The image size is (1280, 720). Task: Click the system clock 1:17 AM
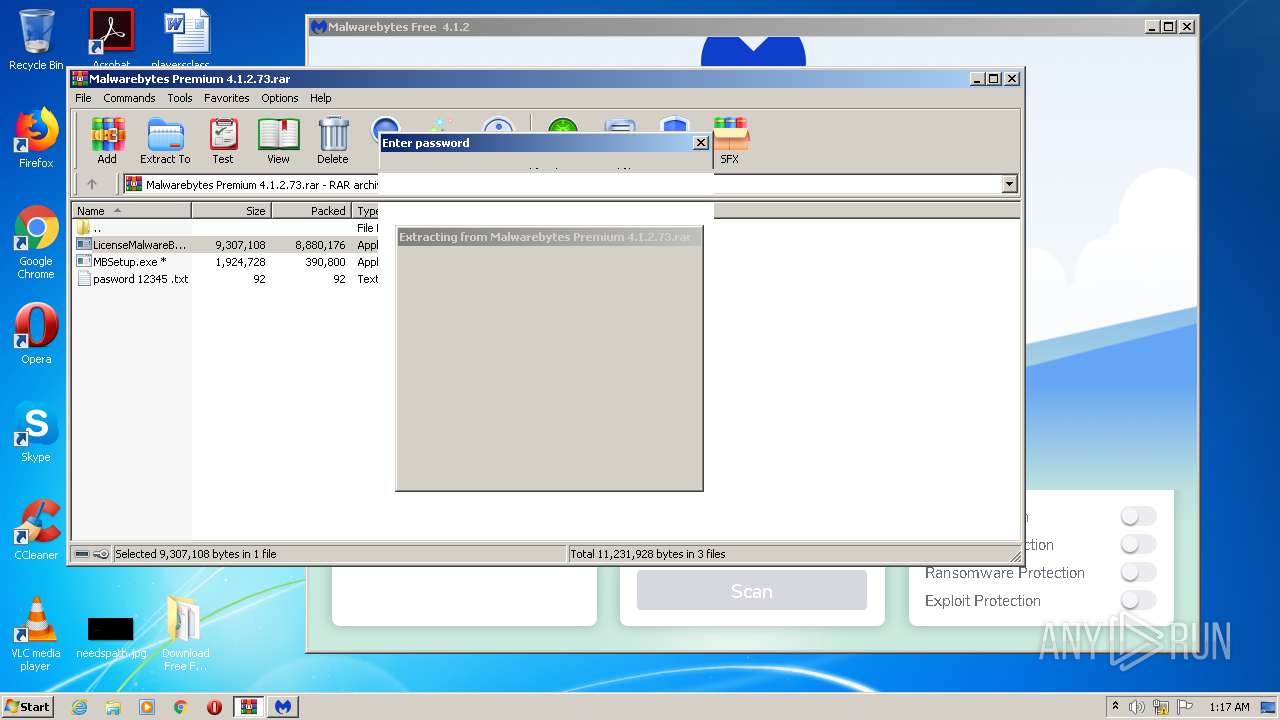click(1229, 707)
